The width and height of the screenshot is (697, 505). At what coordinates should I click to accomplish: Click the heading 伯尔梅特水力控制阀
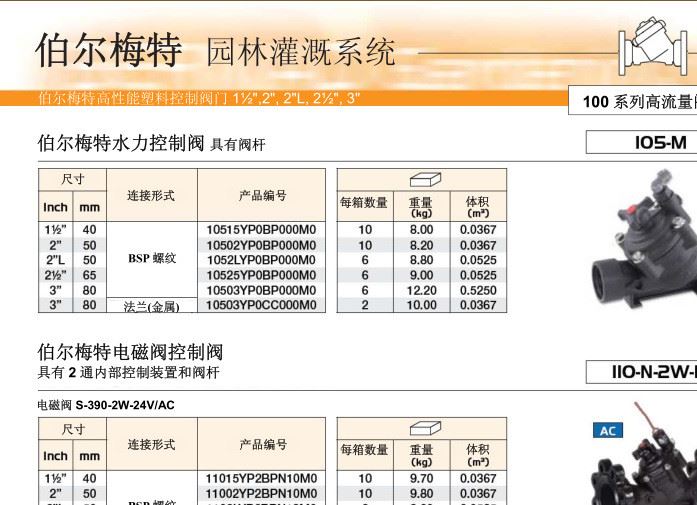pyautogui.click(x=121, y=143)
